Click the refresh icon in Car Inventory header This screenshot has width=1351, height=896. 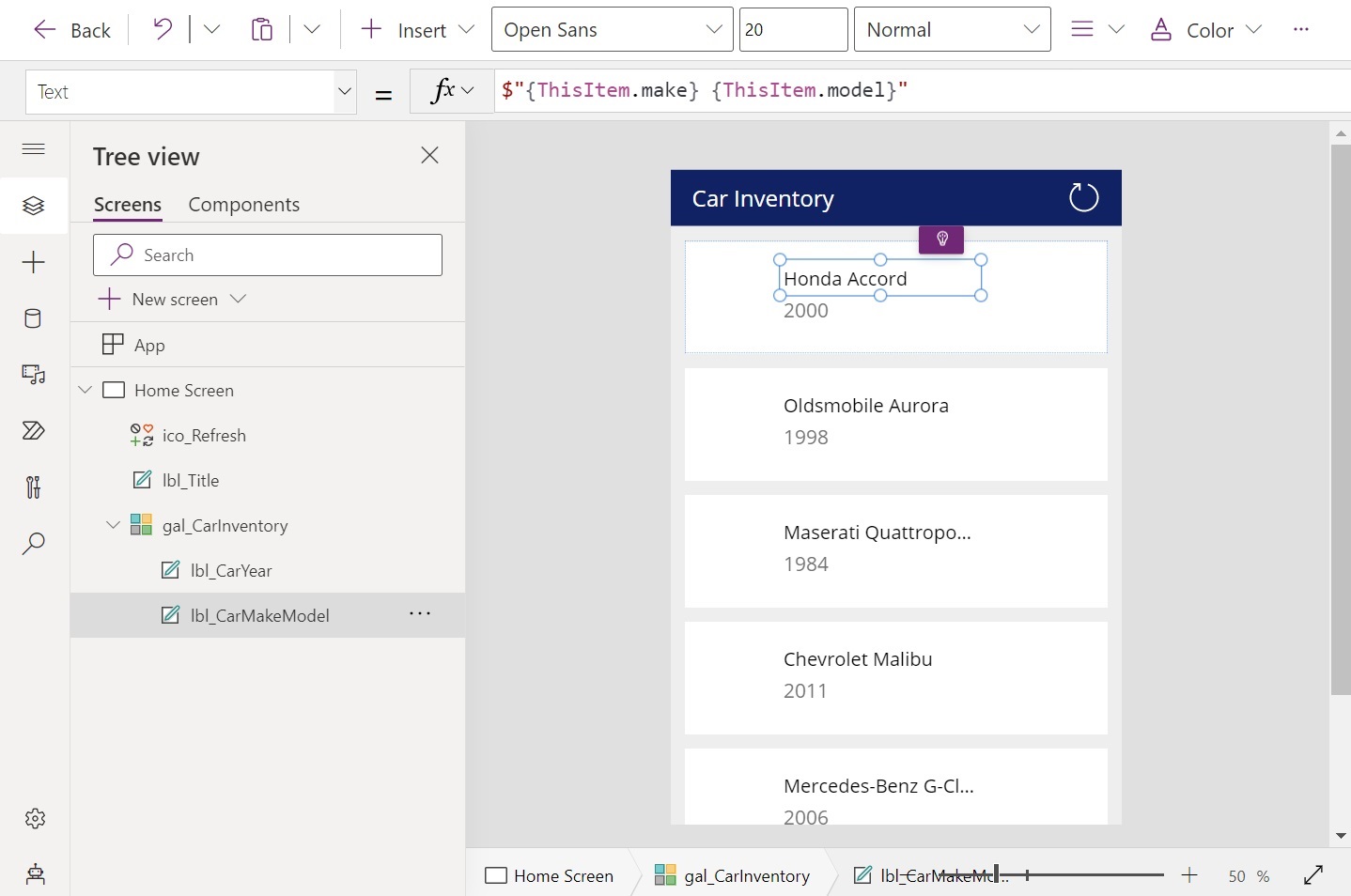(1083, 198)
